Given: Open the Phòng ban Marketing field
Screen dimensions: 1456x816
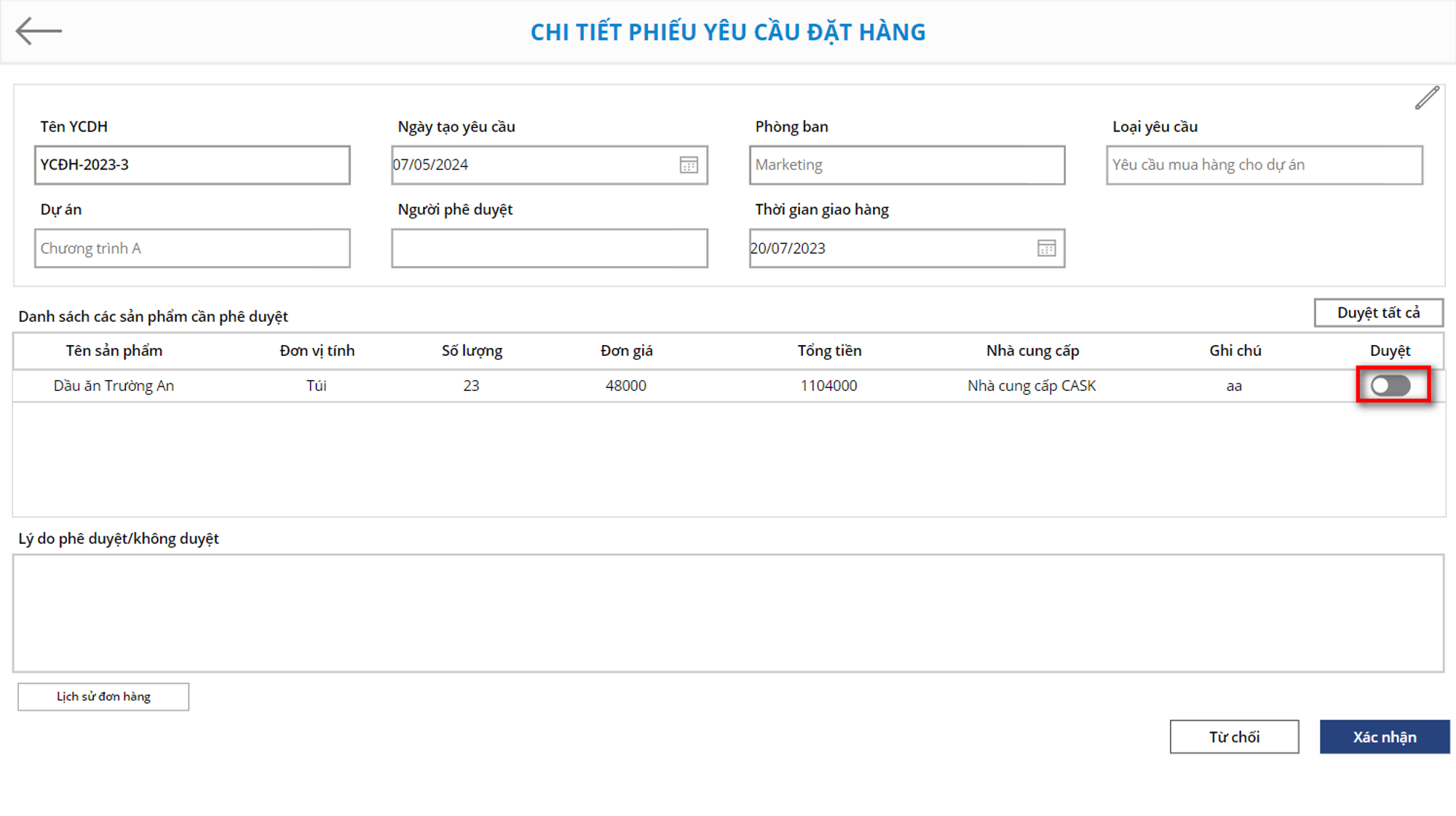Looking at the screenshot, I should pyautogui.click(x=906, y=165).
